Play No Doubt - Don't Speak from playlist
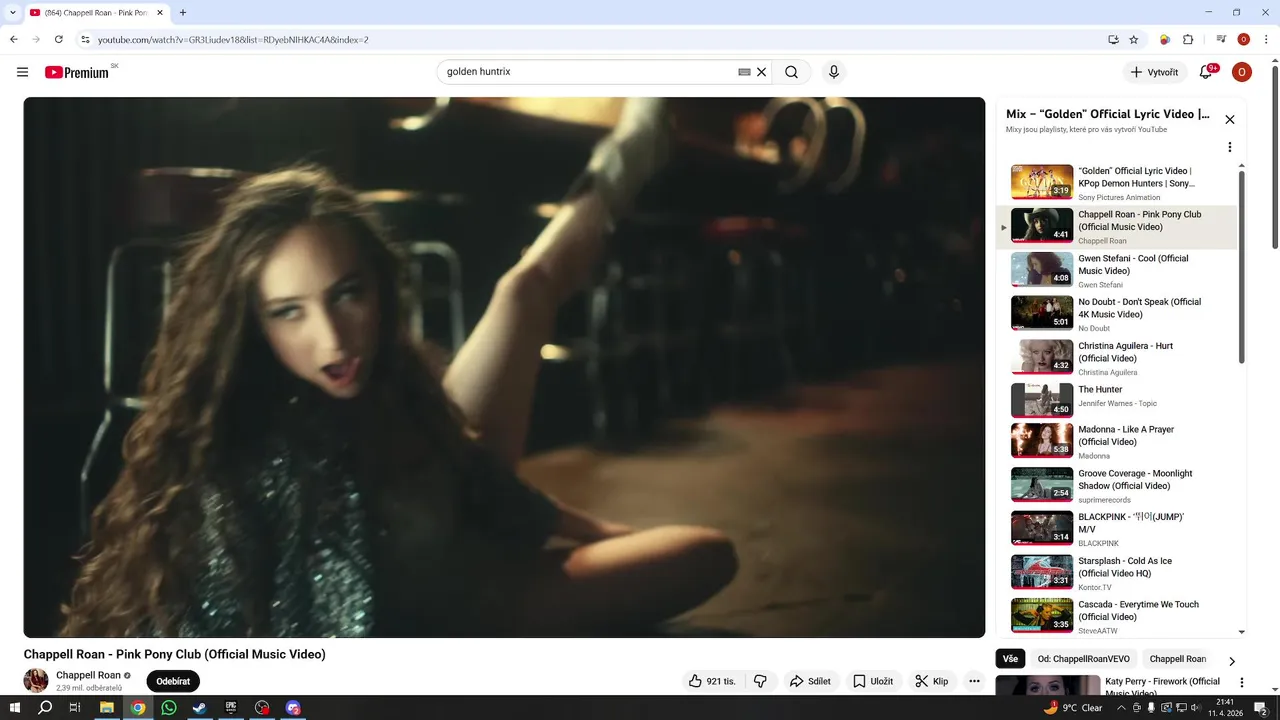Screen dimensions: 1280x720 point(1116,314)
